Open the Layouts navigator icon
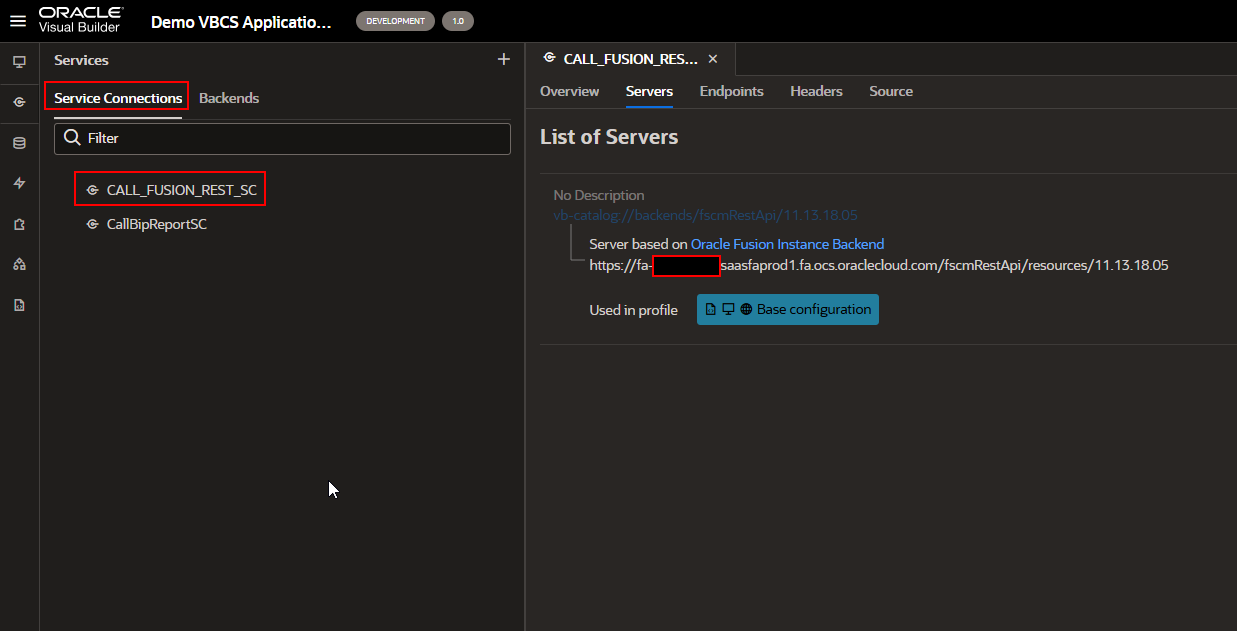Viewport: 1237px width, 631px height. [x=19, y=264]
